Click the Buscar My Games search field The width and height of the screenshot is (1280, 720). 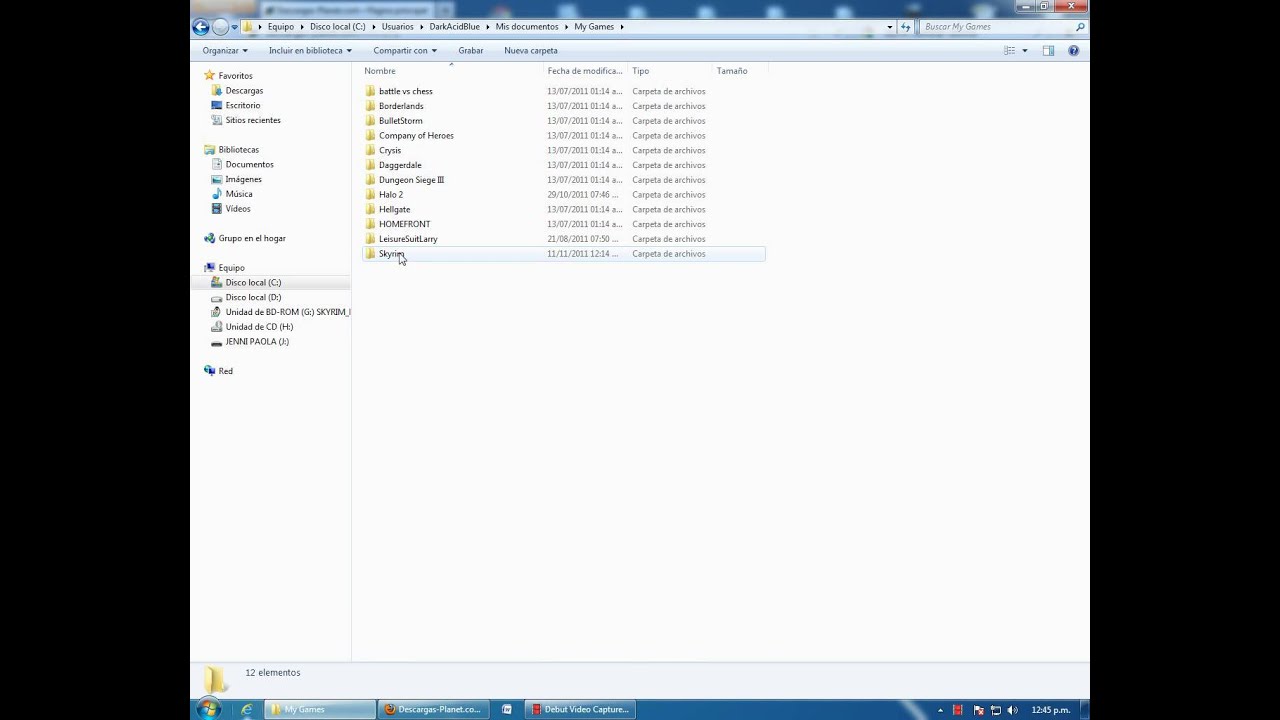[x=995, y=27]
